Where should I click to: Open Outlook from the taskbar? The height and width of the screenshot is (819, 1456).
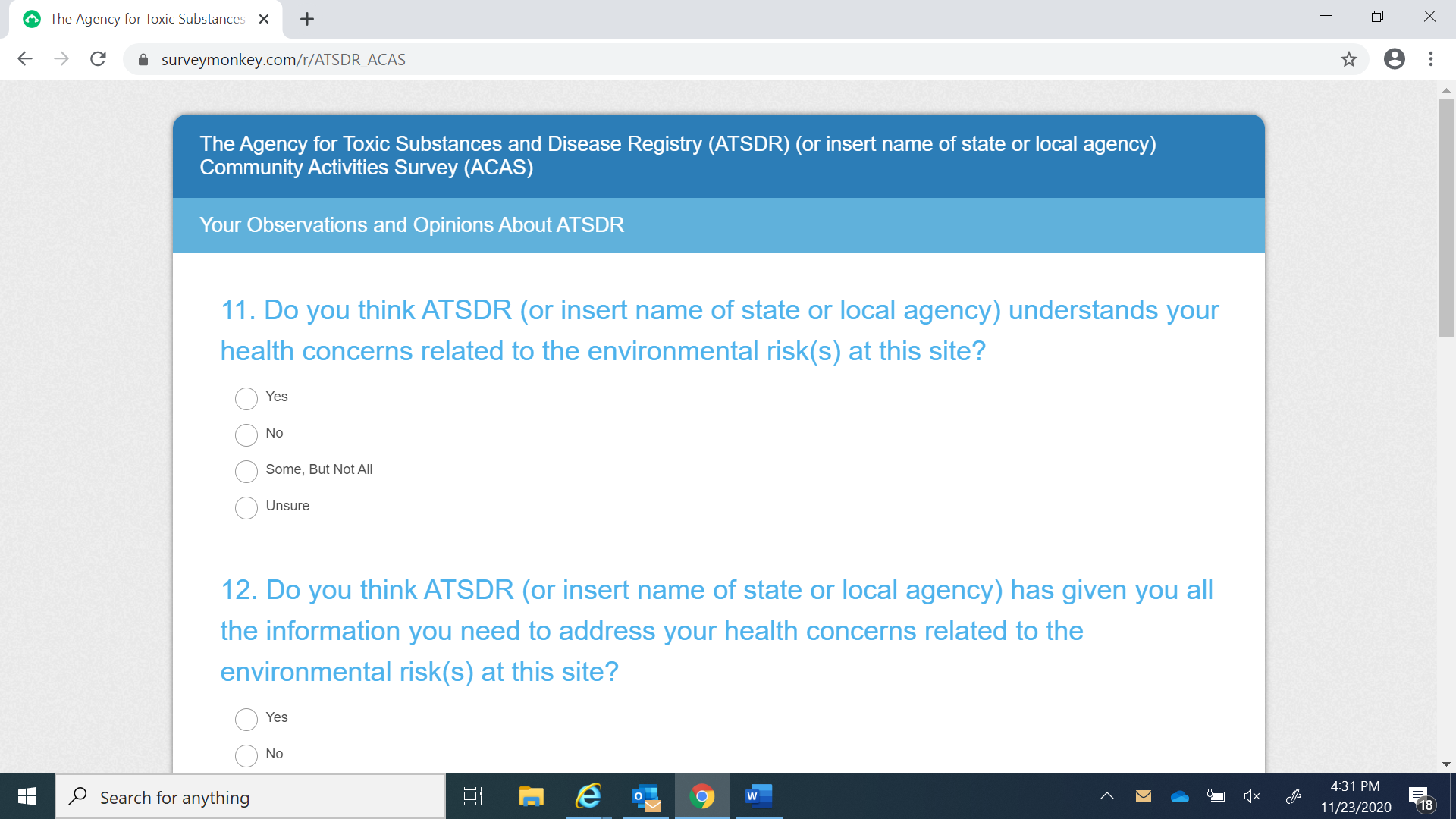tap(646, 796)
